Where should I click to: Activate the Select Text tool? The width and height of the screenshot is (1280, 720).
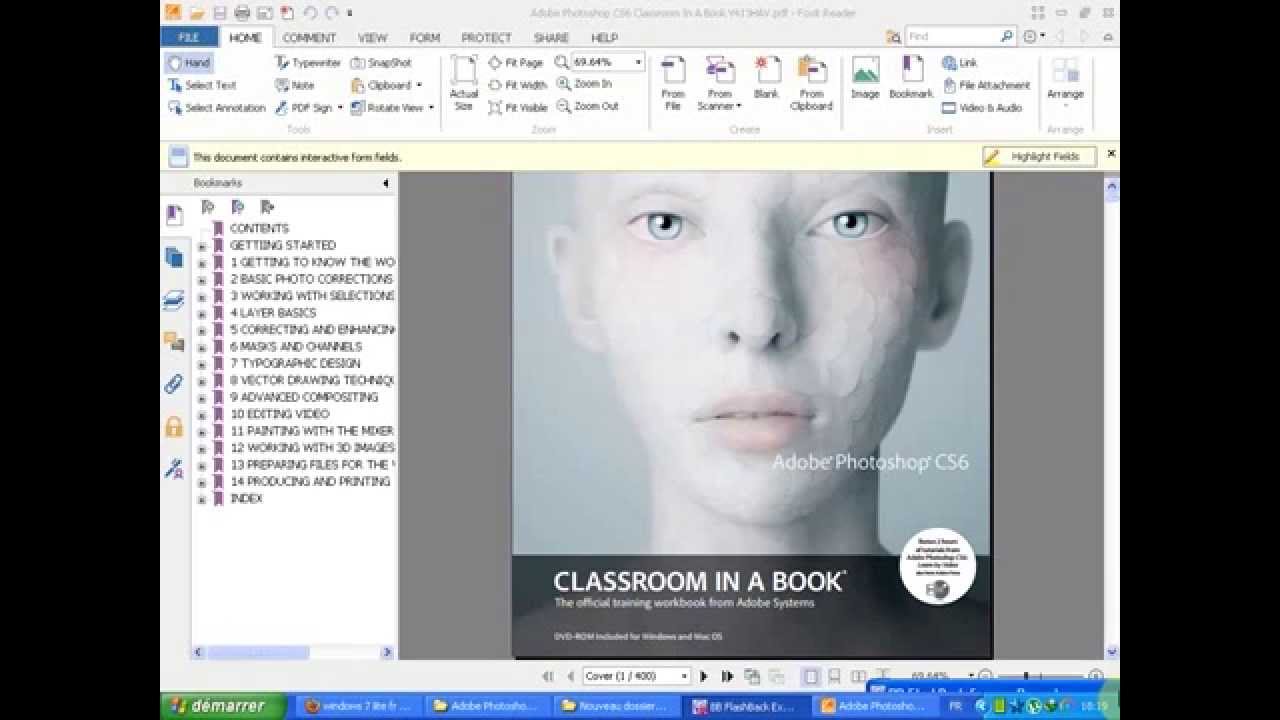point(202,85)
